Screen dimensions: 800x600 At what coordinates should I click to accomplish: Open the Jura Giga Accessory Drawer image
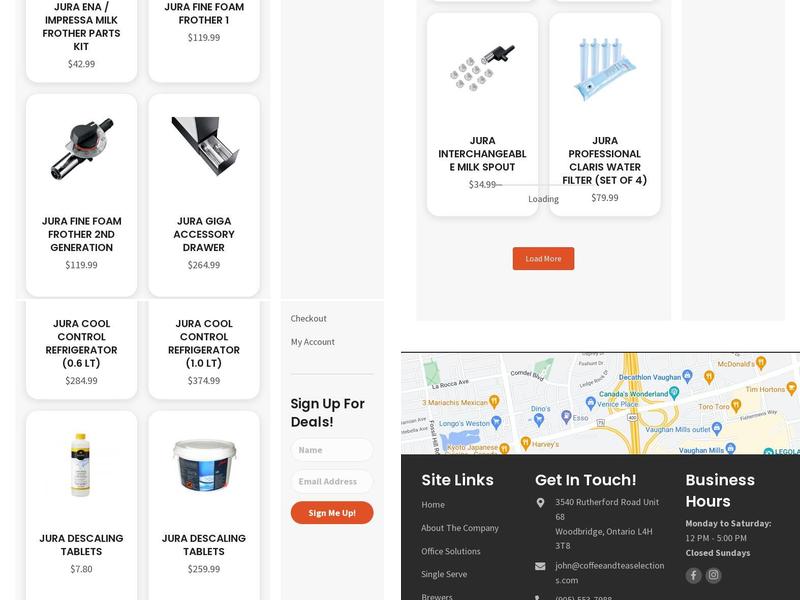[x=204, y=148]
